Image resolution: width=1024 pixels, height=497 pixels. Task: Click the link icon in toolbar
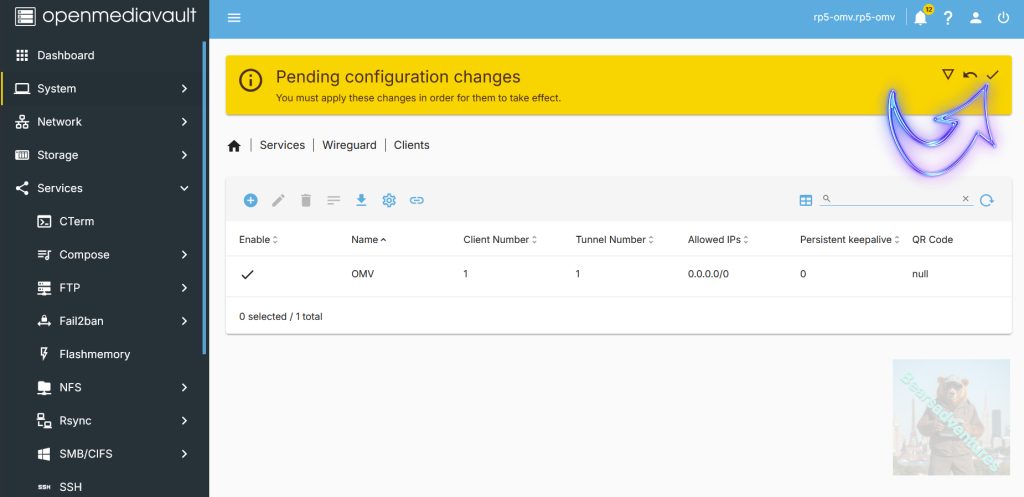pos(417,200)
